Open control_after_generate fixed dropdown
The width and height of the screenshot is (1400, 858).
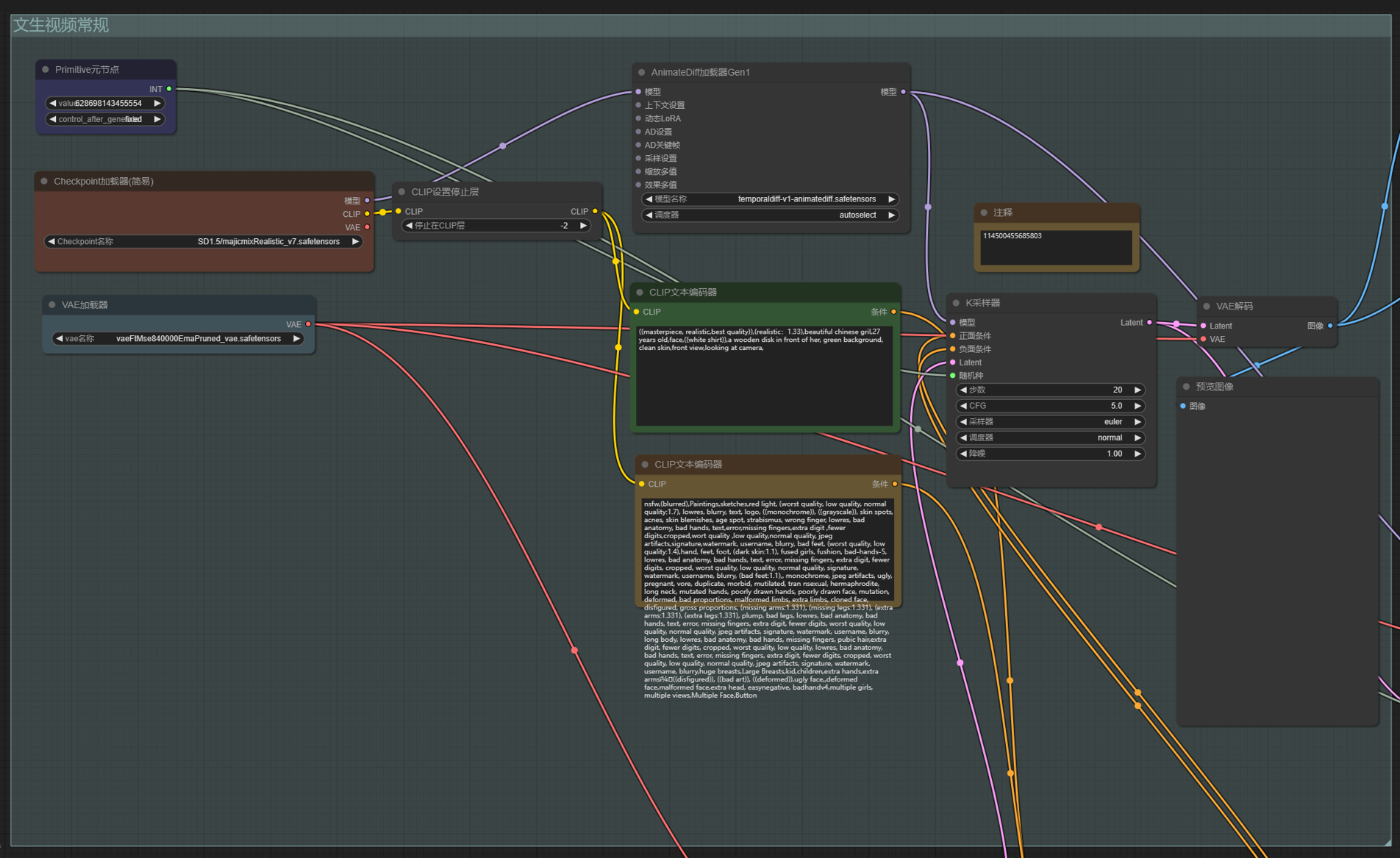coord(104,119)
